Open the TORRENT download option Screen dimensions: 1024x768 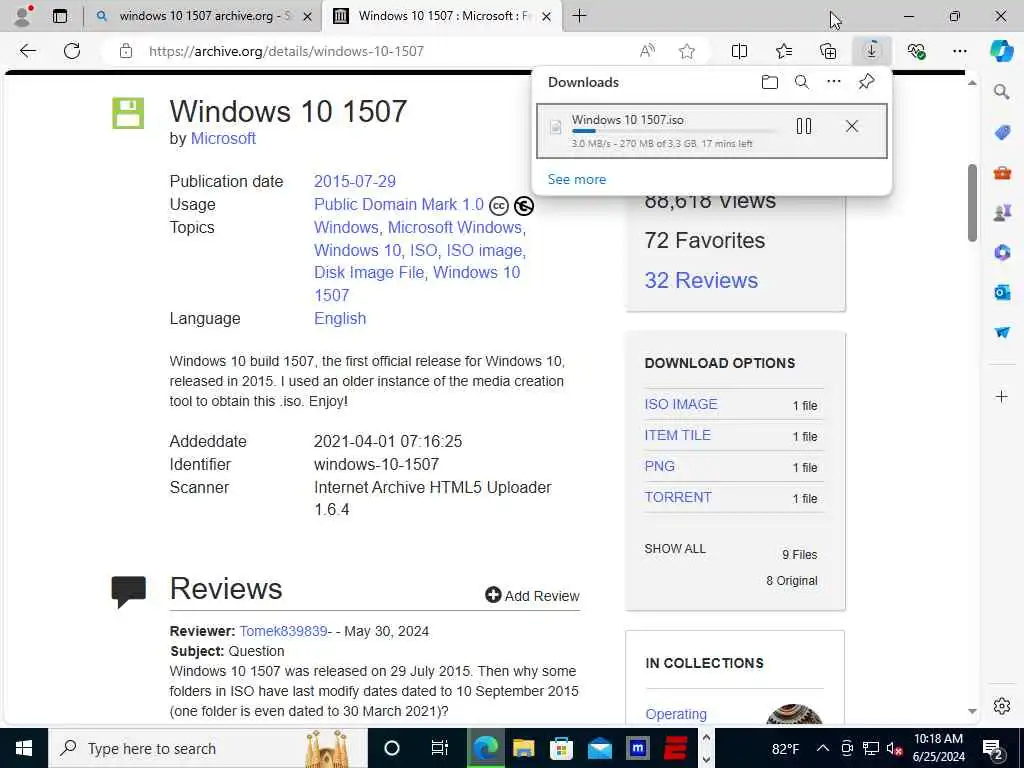click(x=678, y=497)
